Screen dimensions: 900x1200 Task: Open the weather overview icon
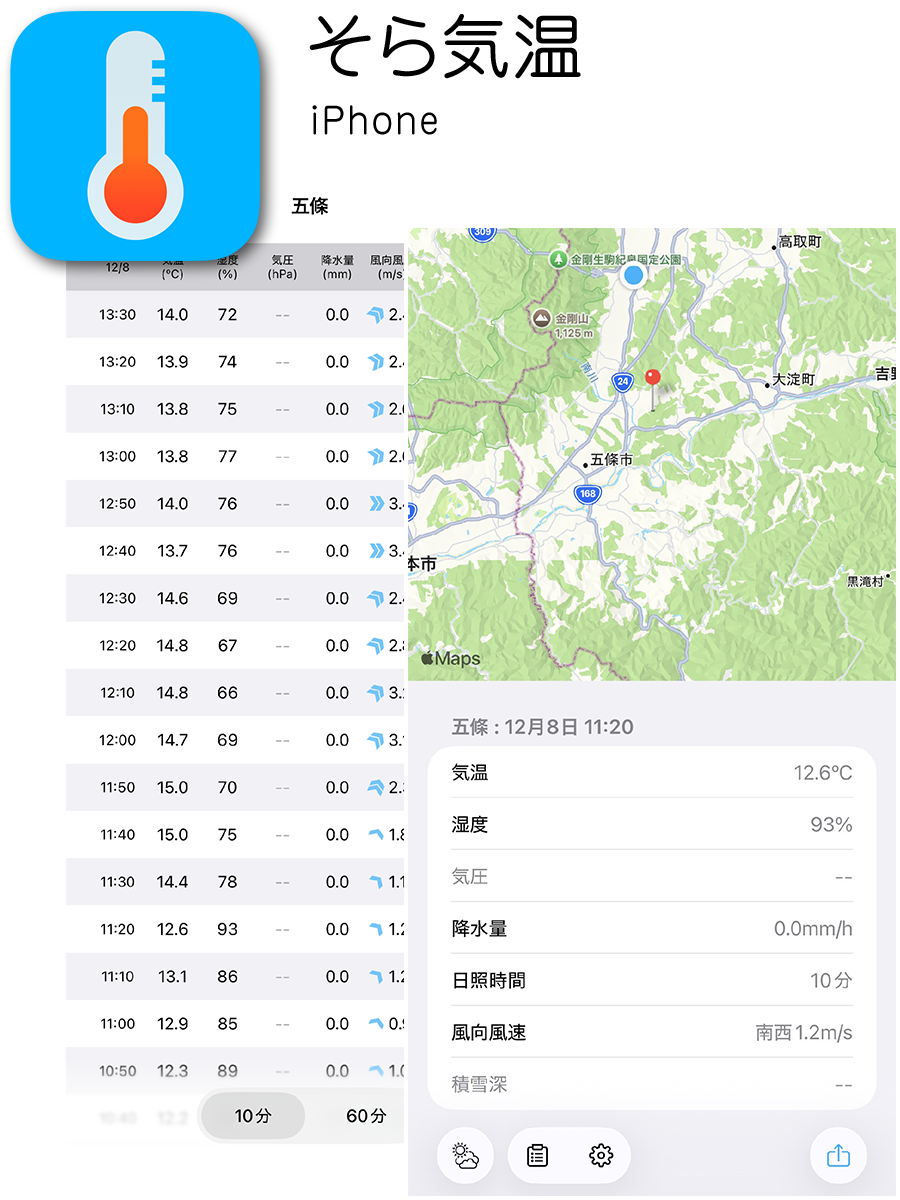point(465,1155)
